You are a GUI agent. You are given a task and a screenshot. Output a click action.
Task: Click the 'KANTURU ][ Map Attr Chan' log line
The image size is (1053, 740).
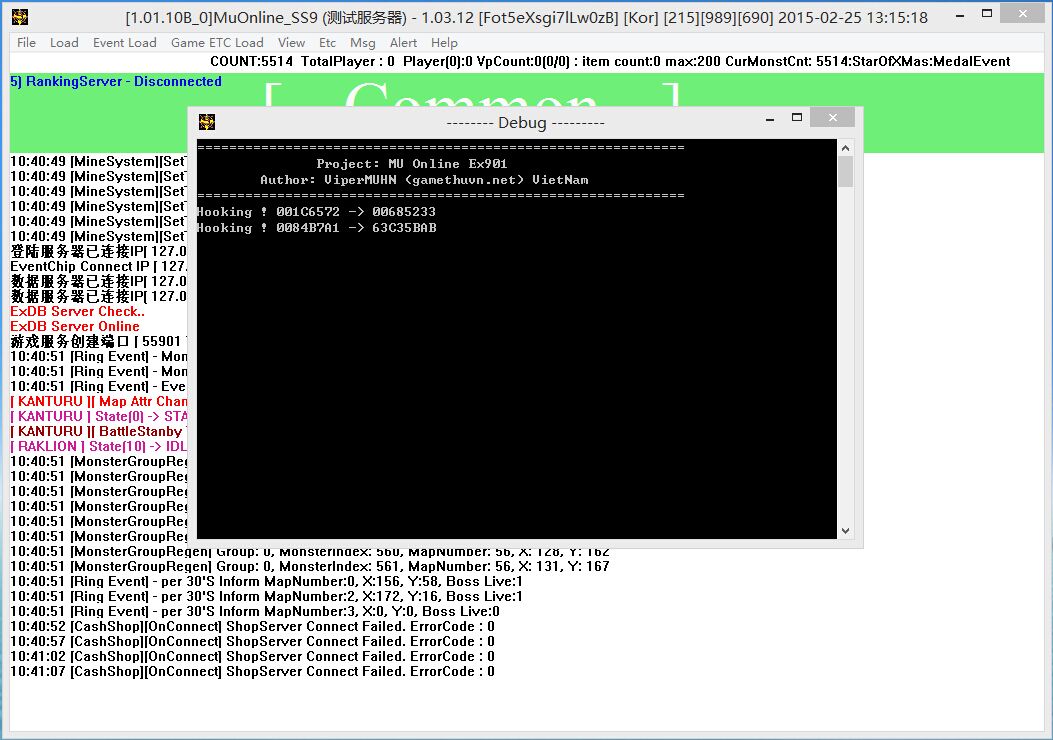[x=99, y=402]
